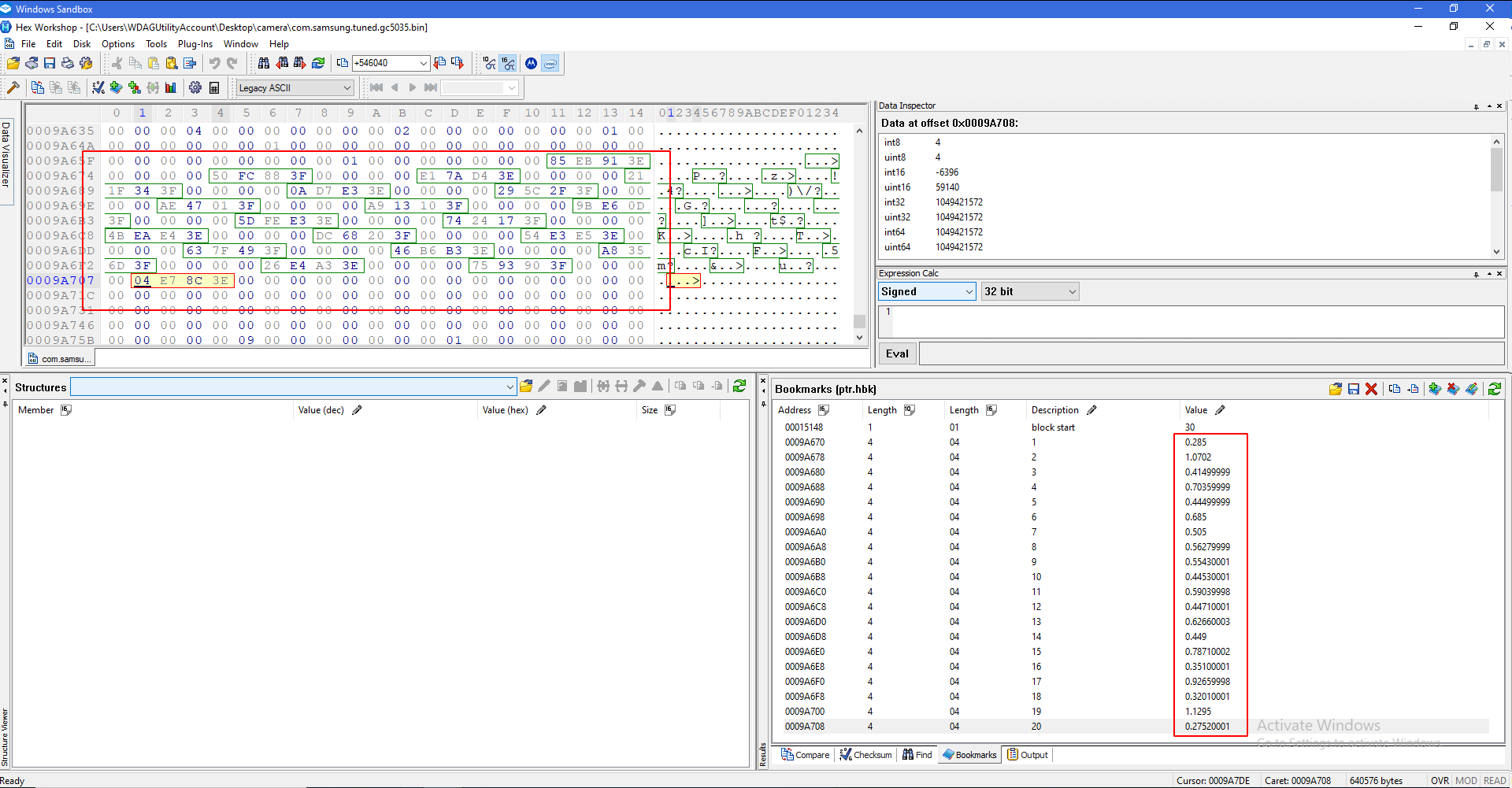Screen dimensions: 1512x788
Task: Select bookmark row 0009A670
Action: (1131, 442)
